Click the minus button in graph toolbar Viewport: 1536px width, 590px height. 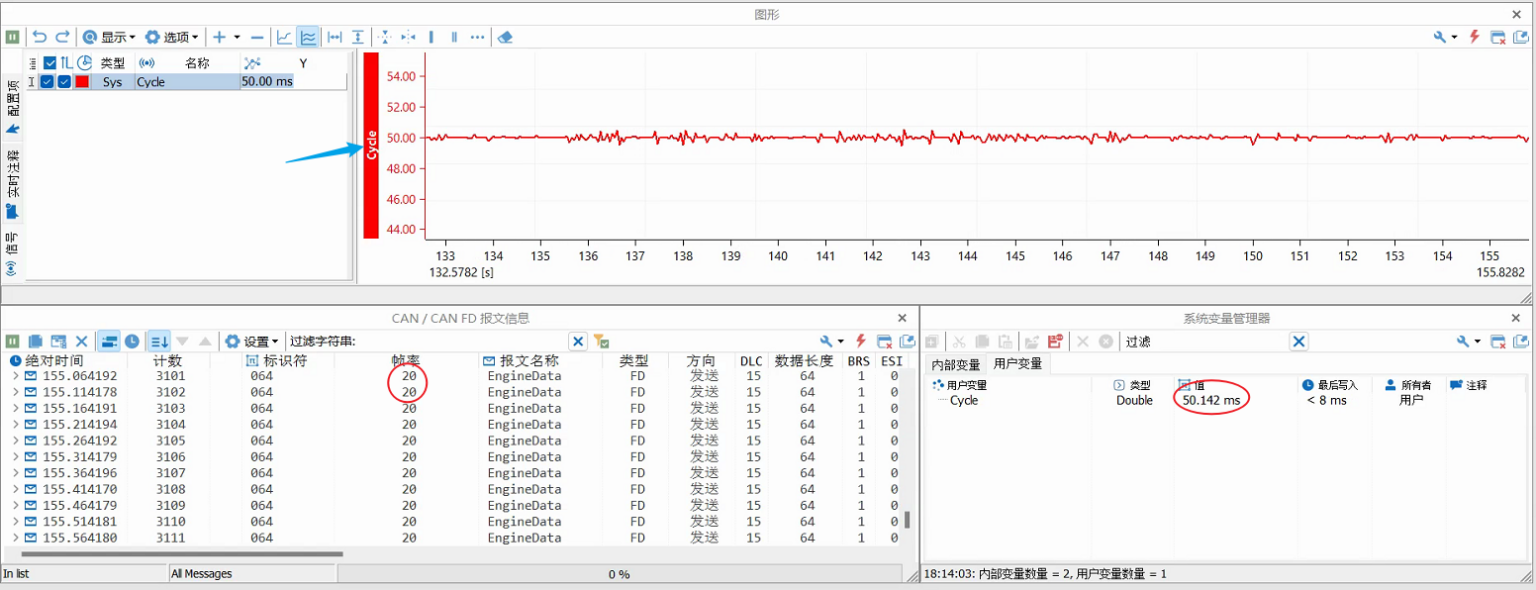256,37
